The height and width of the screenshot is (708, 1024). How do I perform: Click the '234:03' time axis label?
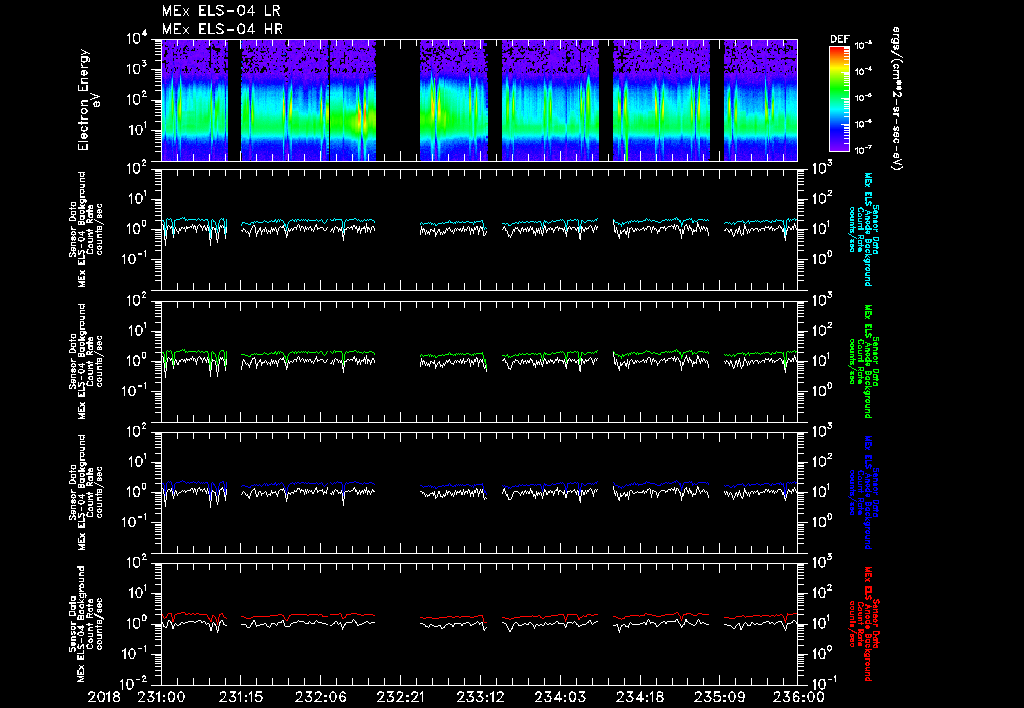(x=559, y=698)
